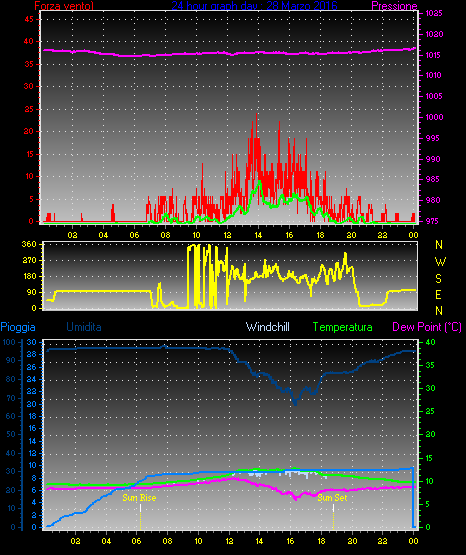
Task: Click the 'Temperatura' legend label
Action: (343, 327)
